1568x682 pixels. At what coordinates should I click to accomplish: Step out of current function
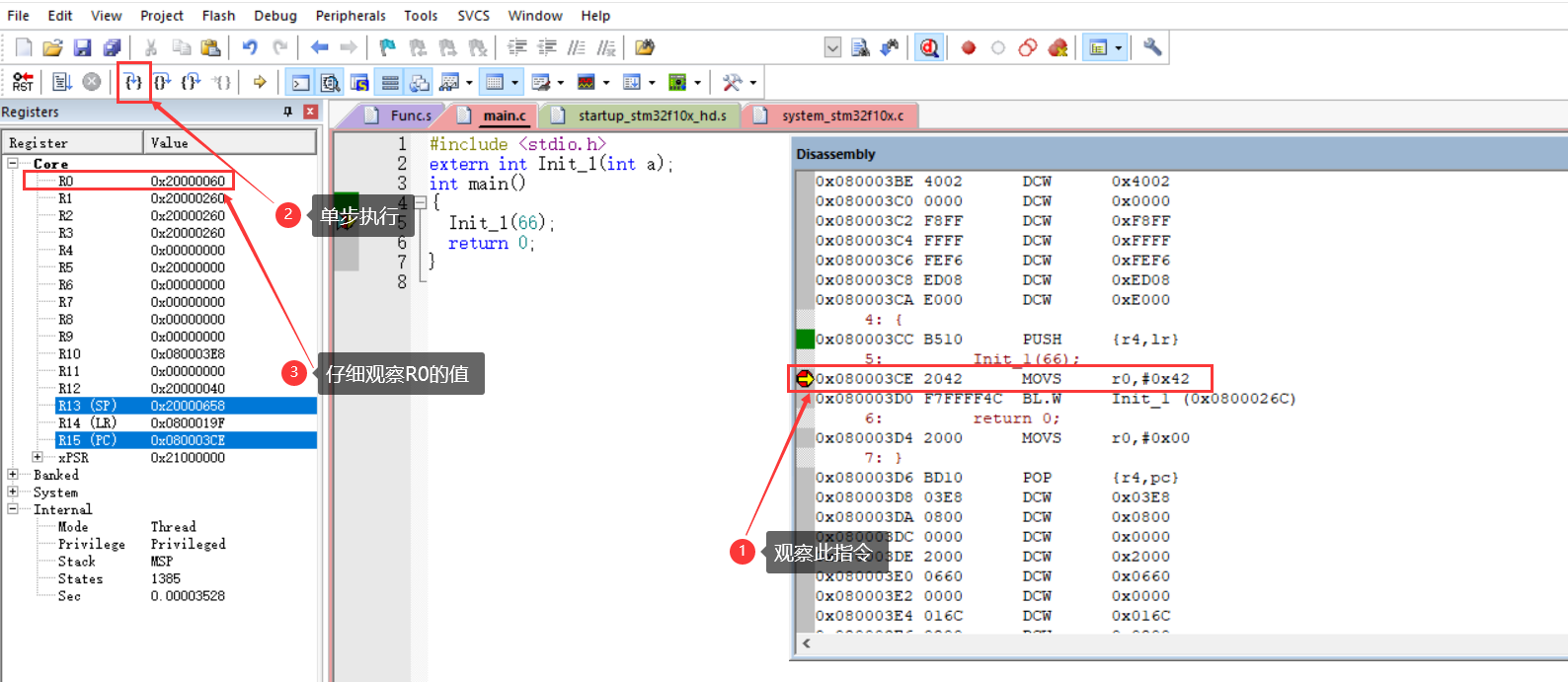[192, 82]
